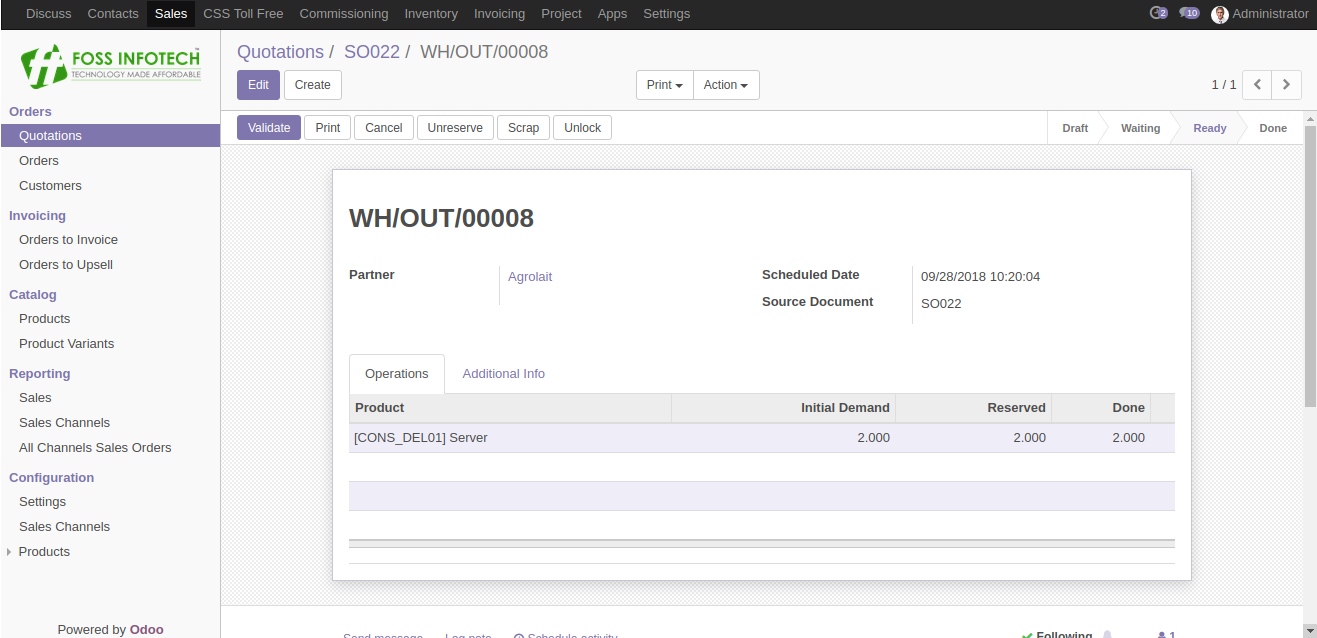1317x638 pixels.
Task: Click the Print button in the status bar
Action: tap(328, 128)
